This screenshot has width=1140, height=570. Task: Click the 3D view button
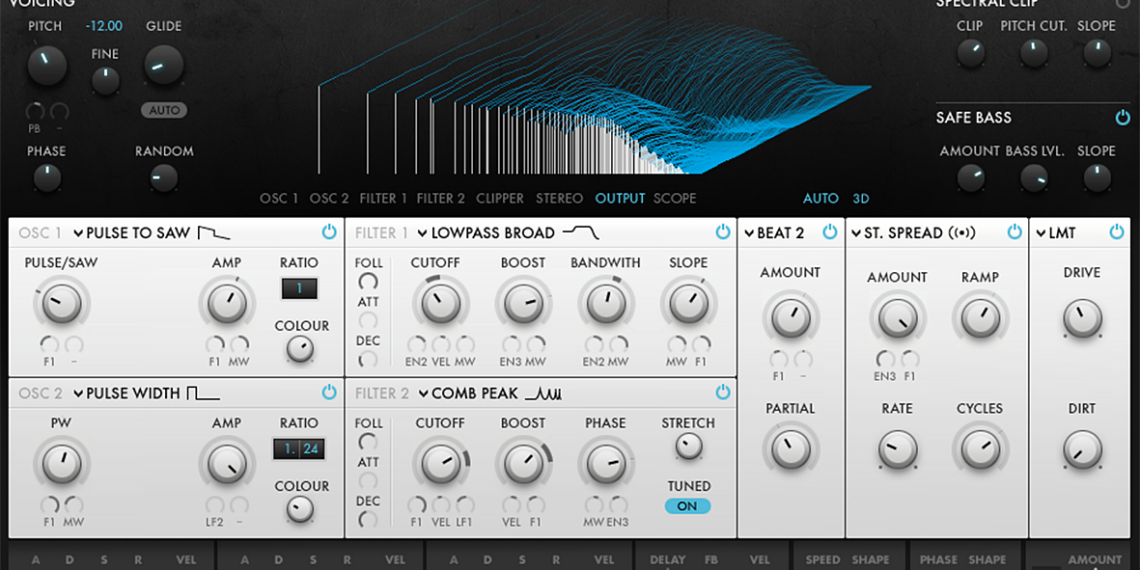click(861, 198)
